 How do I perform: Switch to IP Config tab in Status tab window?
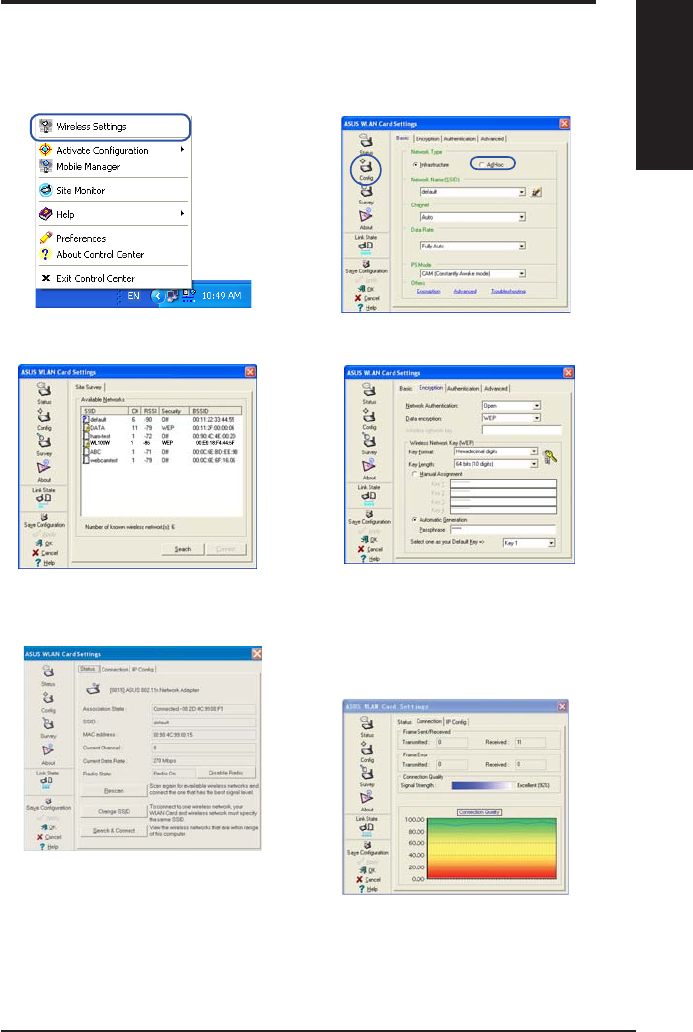(143, 669)
